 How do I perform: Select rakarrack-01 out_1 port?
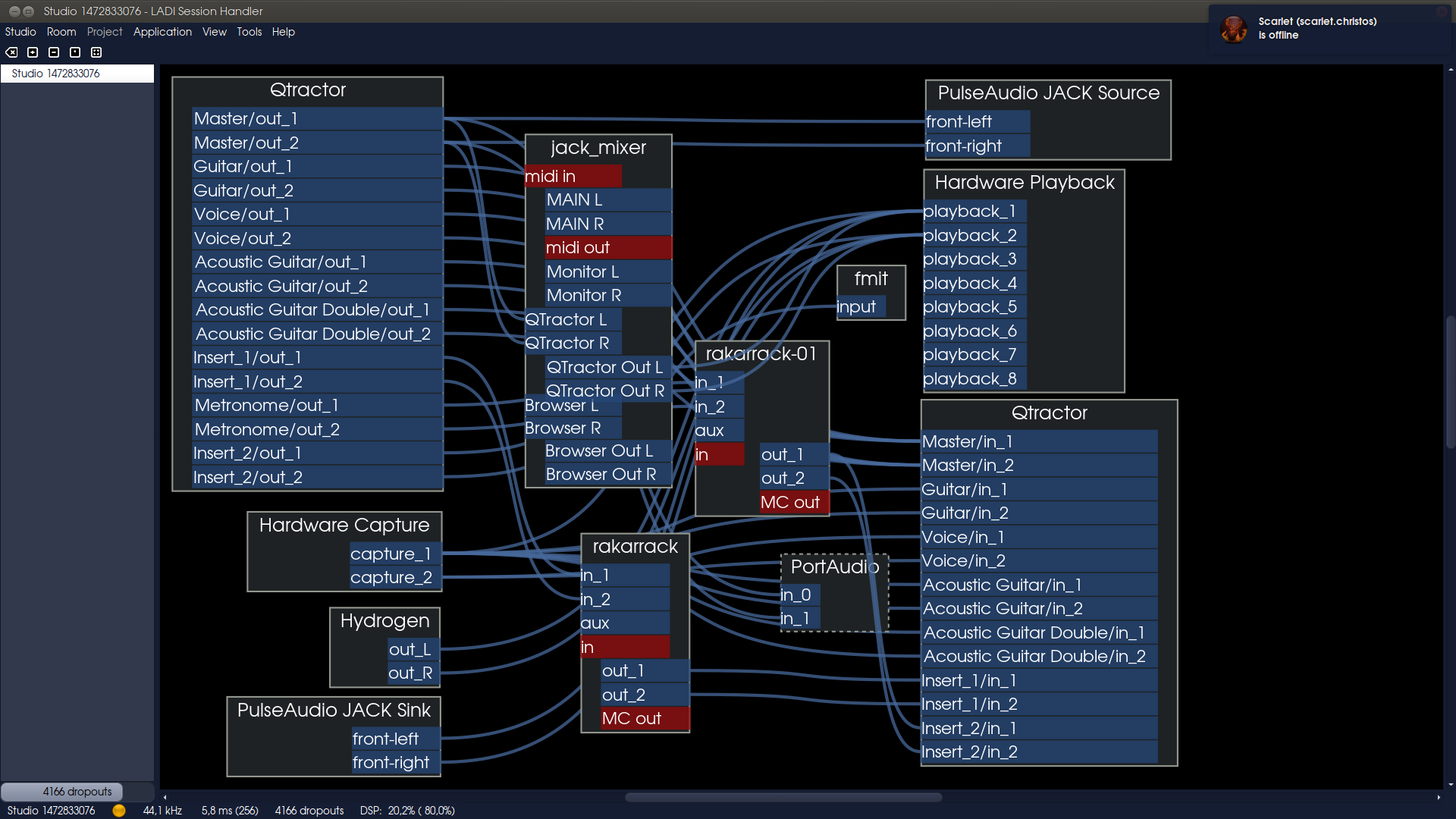(795, 454)
